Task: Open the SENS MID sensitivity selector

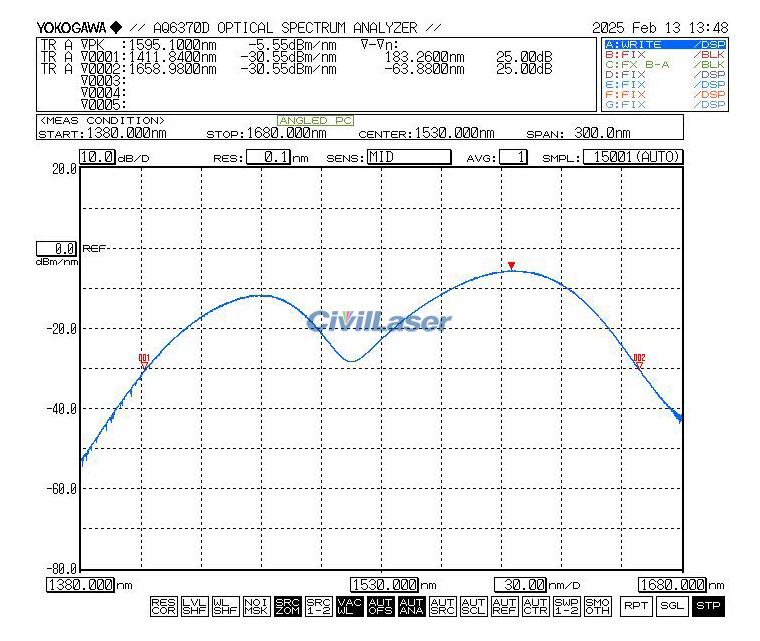Action: point(408,157)
